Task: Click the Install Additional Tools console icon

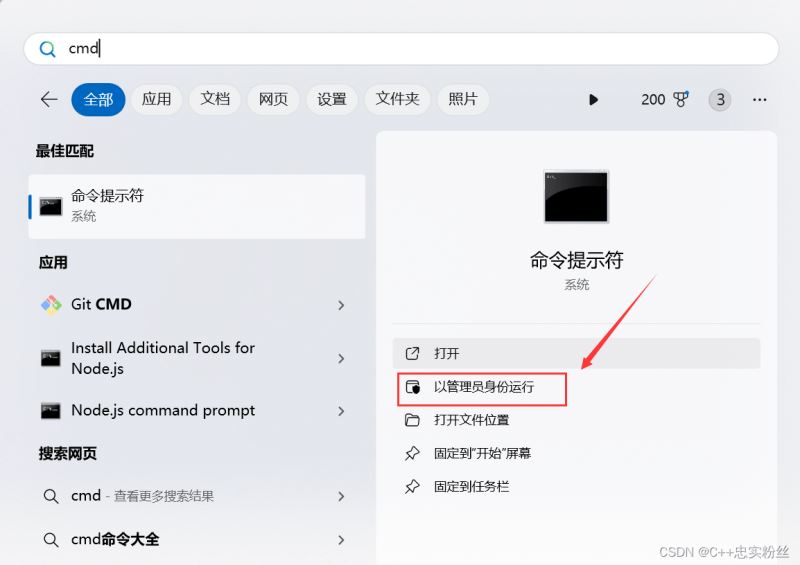Action: [51, 358]
